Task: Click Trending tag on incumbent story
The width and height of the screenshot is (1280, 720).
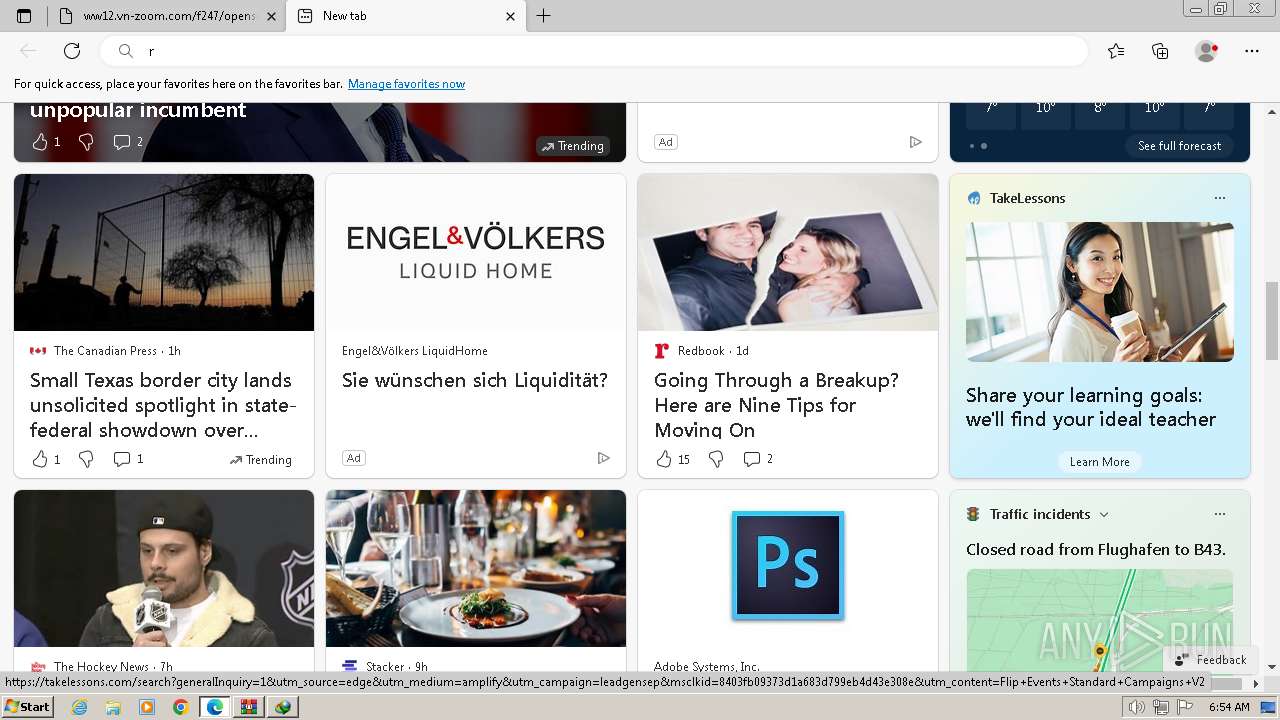Action: (573, 146)
